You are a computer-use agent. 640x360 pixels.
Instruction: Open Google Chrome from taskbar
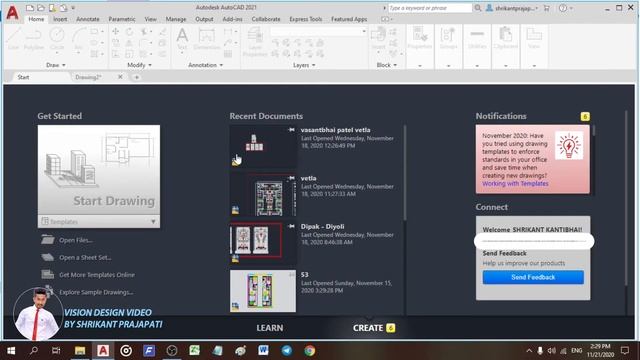(309, 350)
